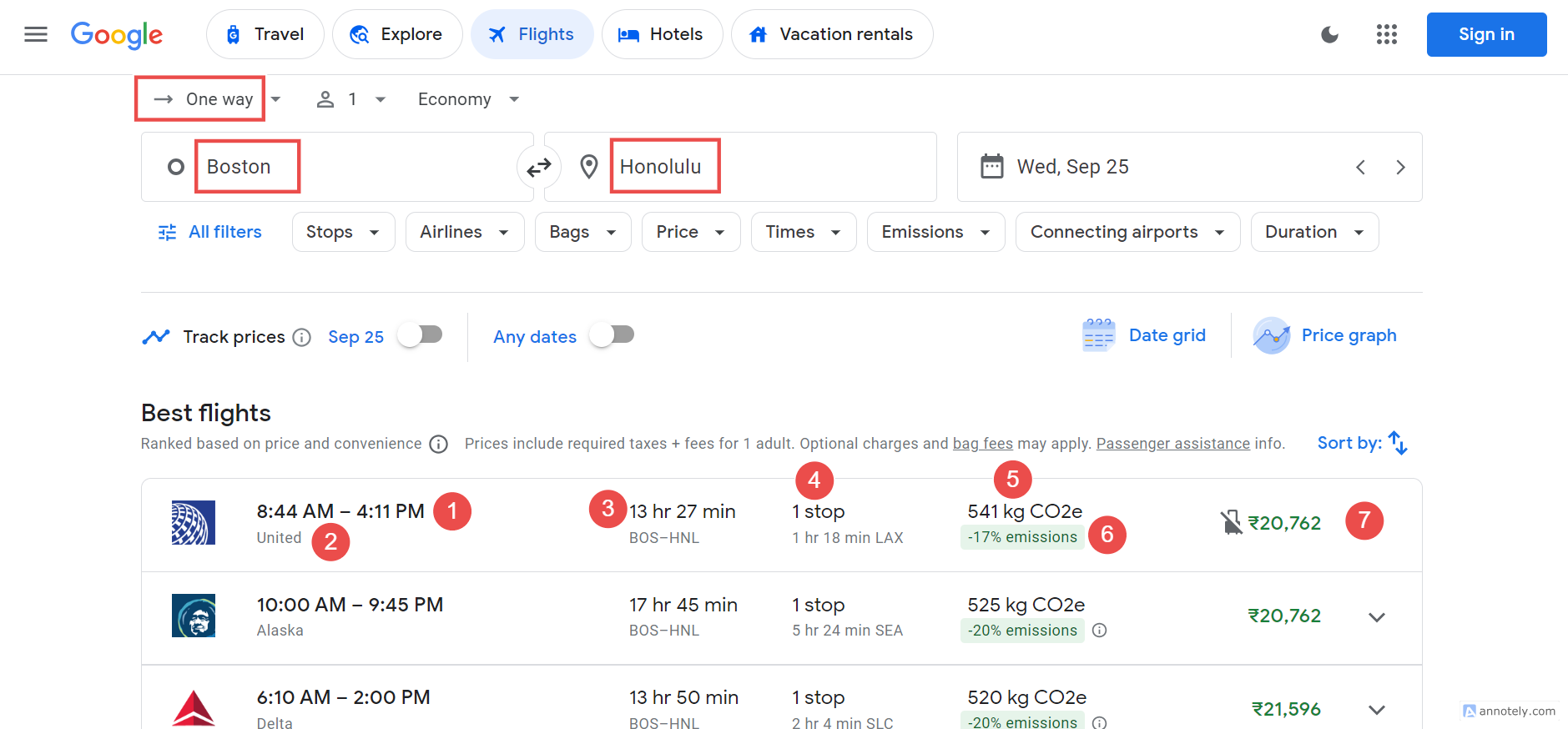Enable price tracking for Sep 25

point(420,335)
